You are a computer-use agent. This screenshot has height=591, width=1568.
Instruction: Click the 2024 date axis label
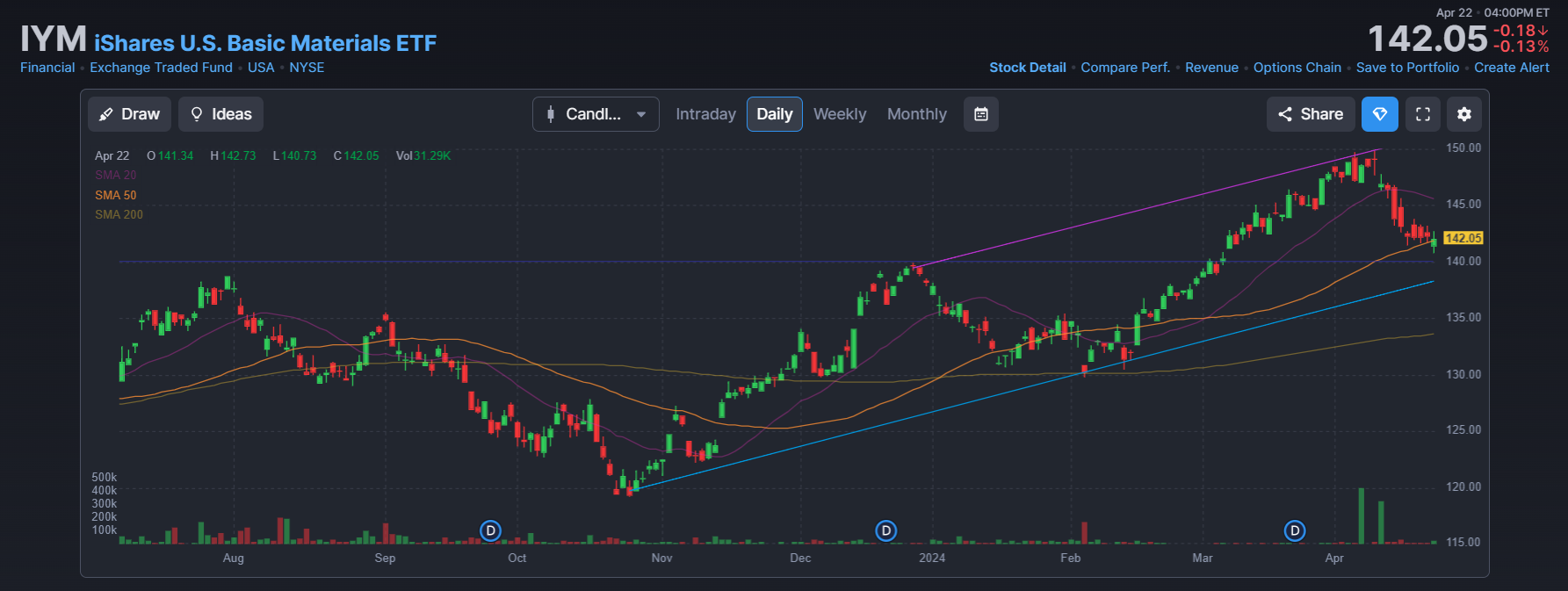tap(932, 558)
